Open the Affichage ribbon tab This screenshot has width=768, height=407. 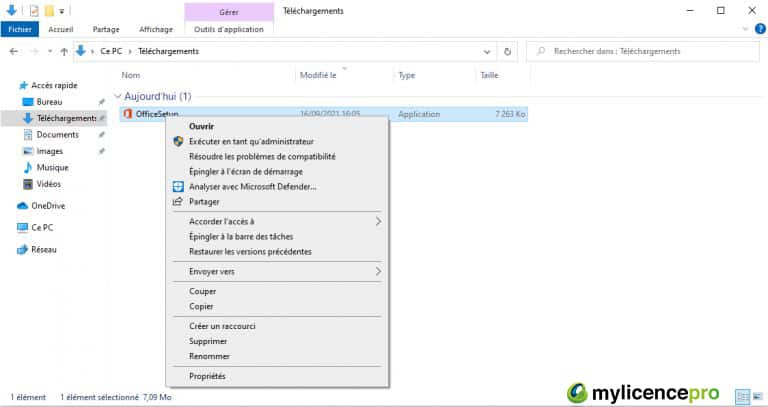(155, 29)
